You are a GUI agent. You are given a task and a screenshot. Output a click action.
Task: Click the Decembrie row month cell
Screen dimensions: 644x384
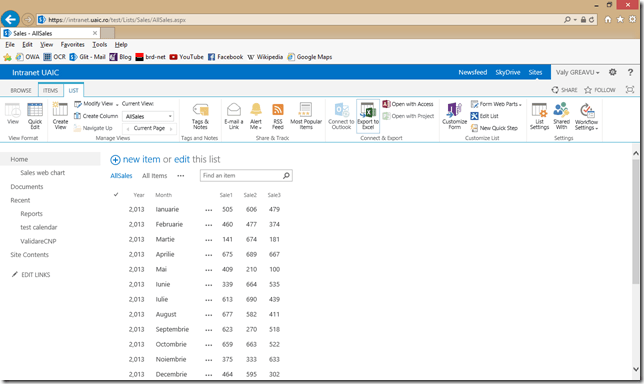click(x=171, y=375)
